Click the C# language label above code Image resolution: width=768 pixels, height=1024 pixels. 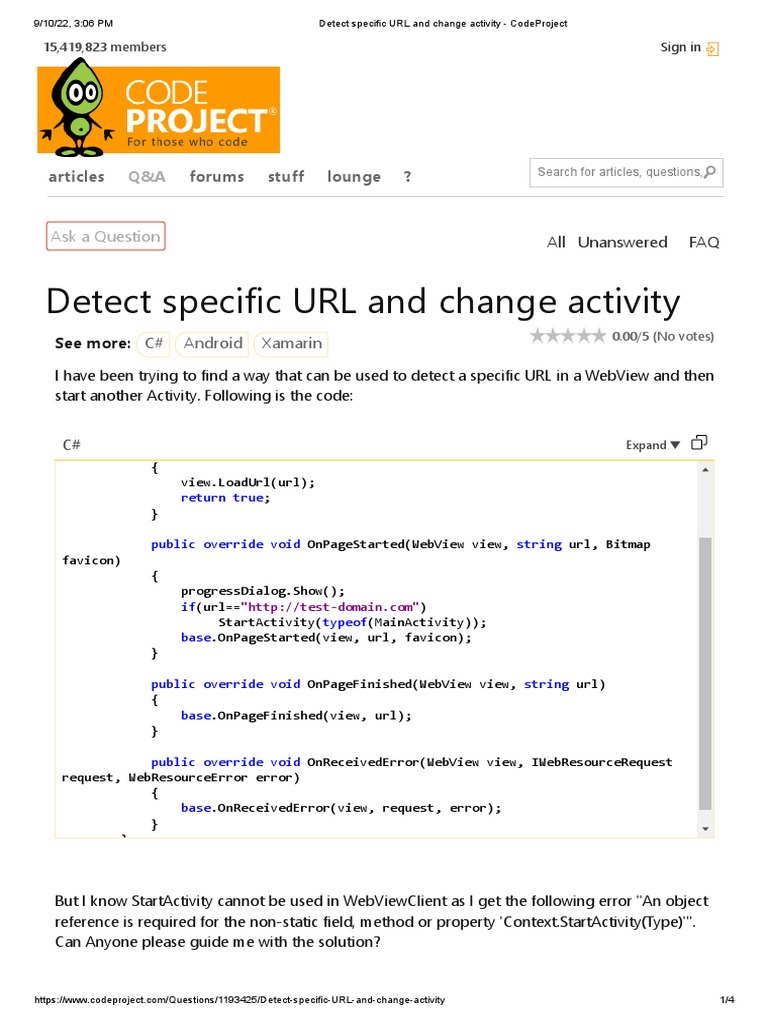tap(71, 445)
